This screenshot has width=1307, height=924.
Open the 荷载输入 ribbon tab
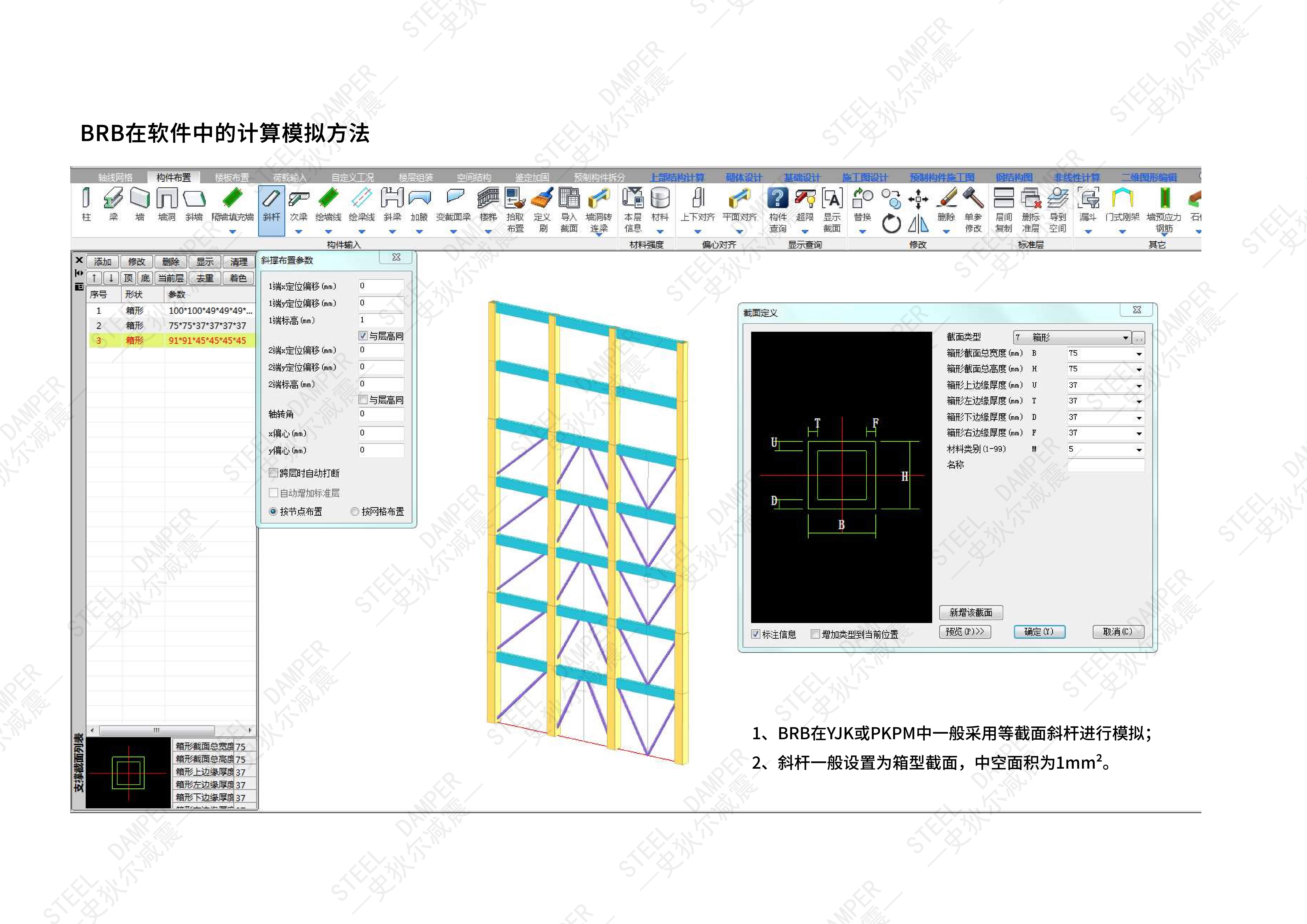point(290,178)
